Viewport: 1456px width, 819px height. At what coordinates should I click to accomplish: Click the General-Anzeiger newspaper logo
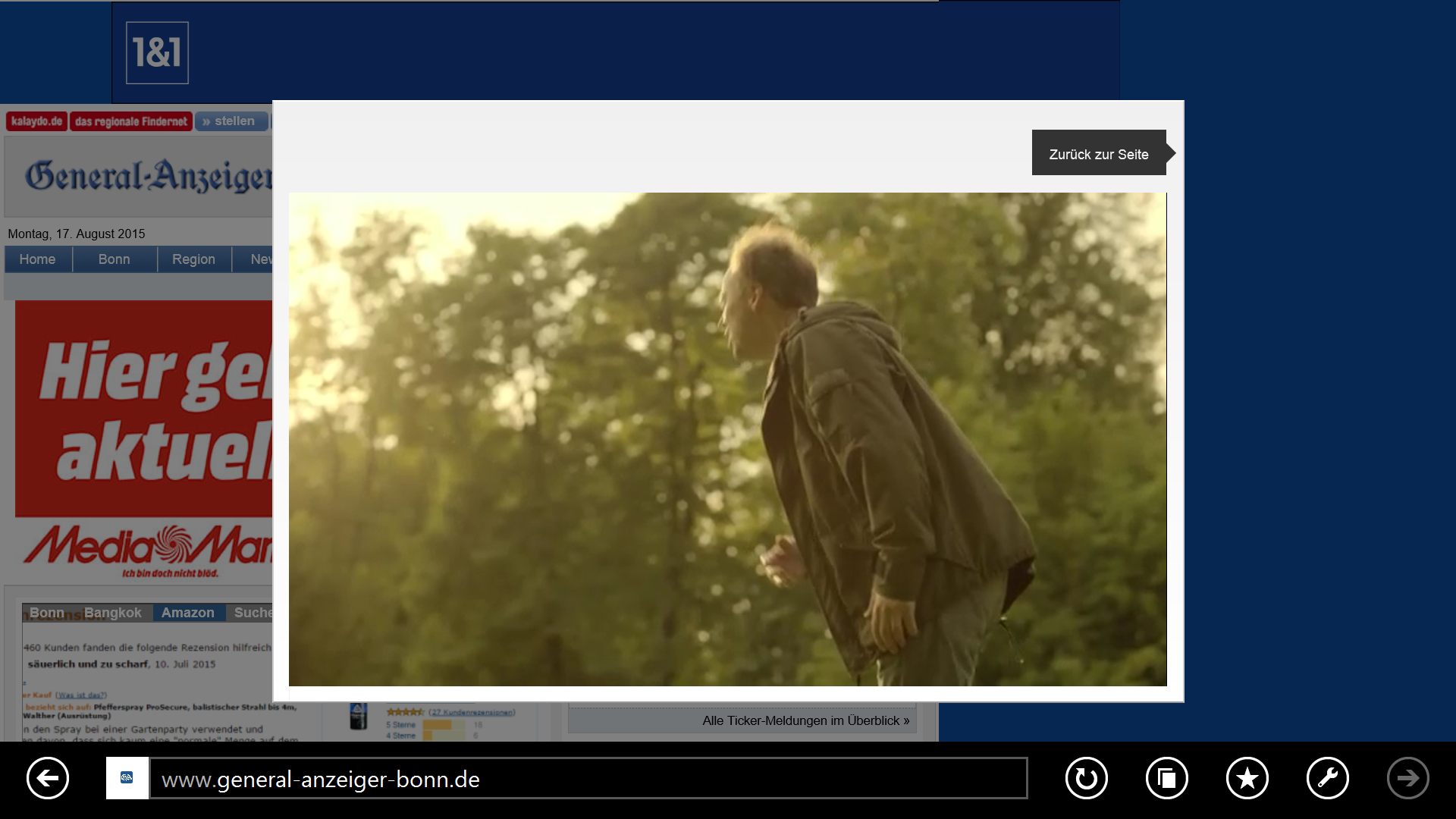(x=149, y=176)
